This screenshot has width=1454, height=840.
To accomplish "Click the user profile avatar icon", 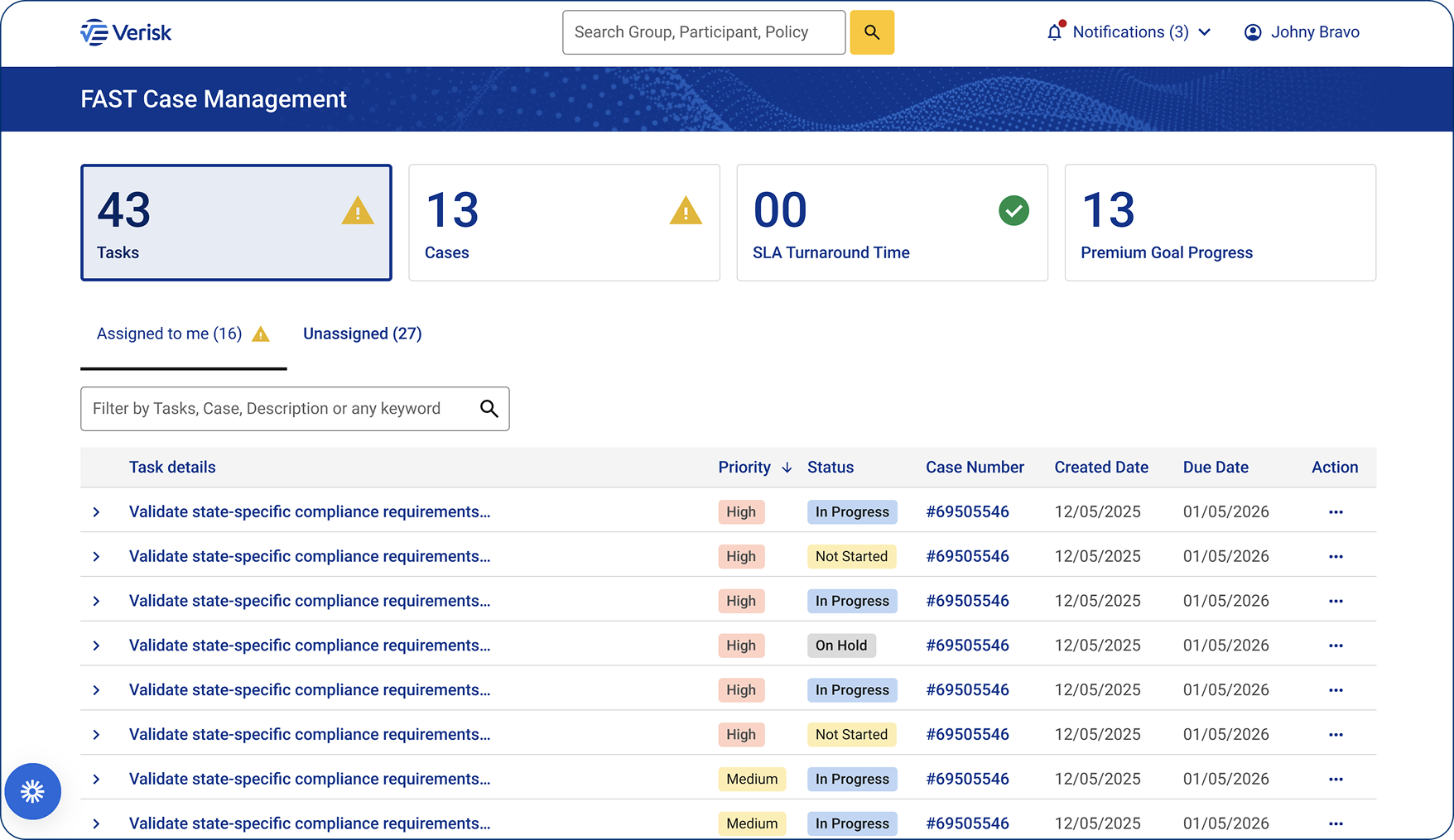I will tap(1253, 32).
